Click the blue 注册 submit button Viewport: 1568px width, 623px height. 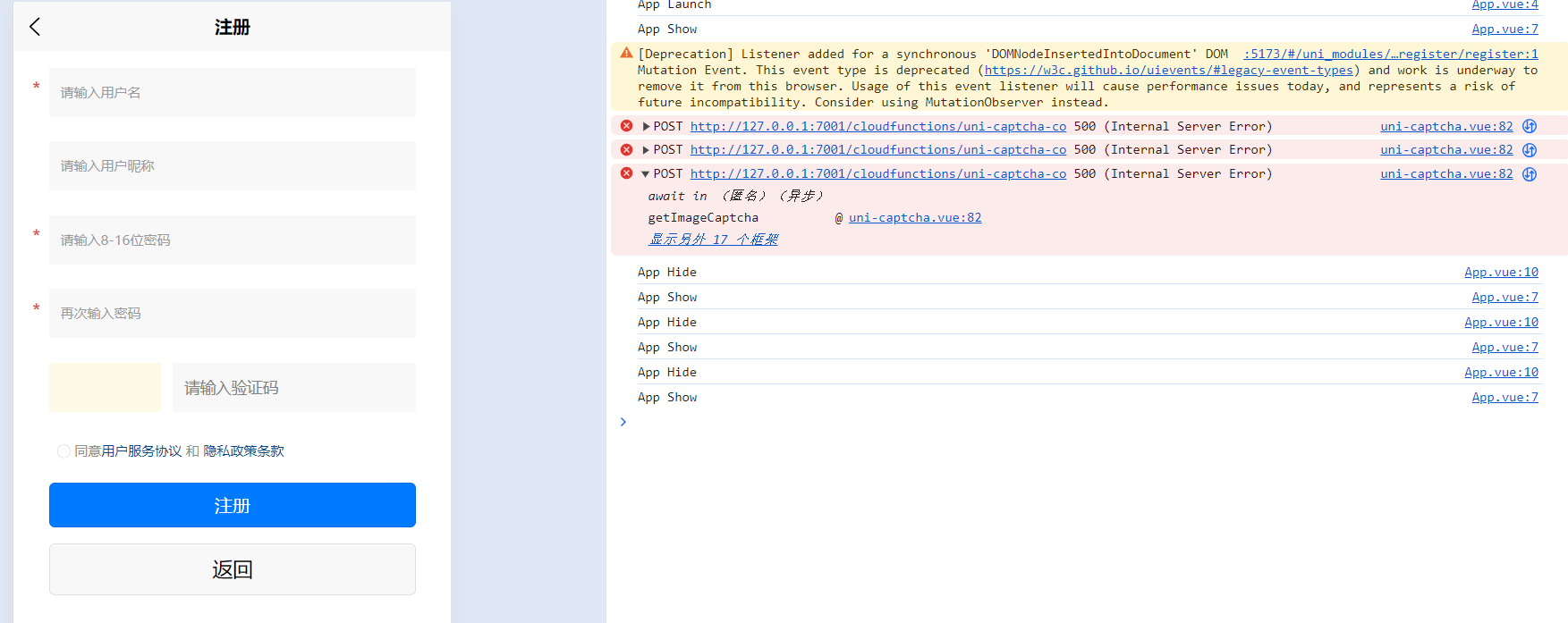pyautogui.click(x=233, y=505)
